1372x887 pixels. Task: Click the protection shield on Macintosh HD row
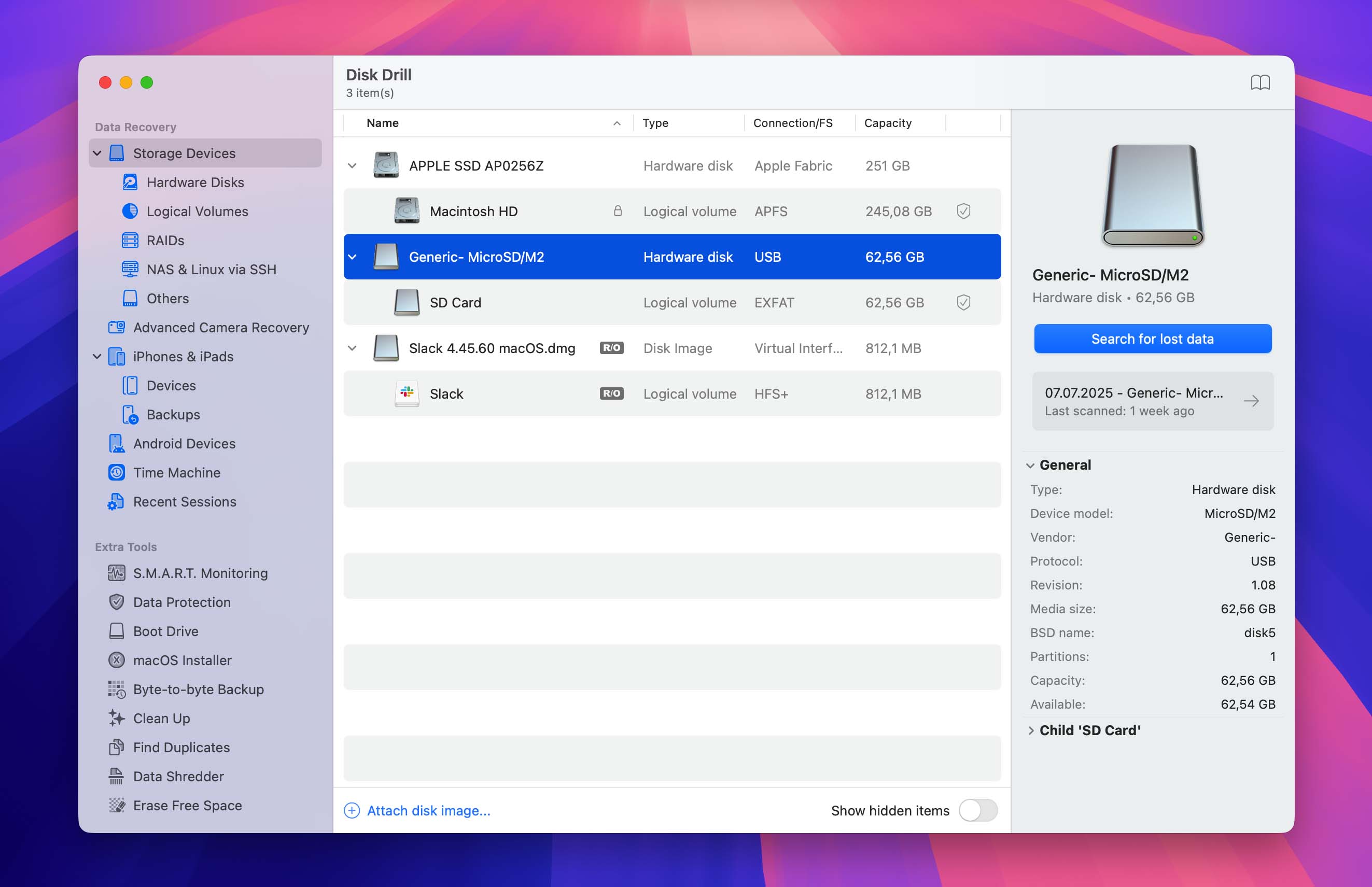click(x=963, y=212)
